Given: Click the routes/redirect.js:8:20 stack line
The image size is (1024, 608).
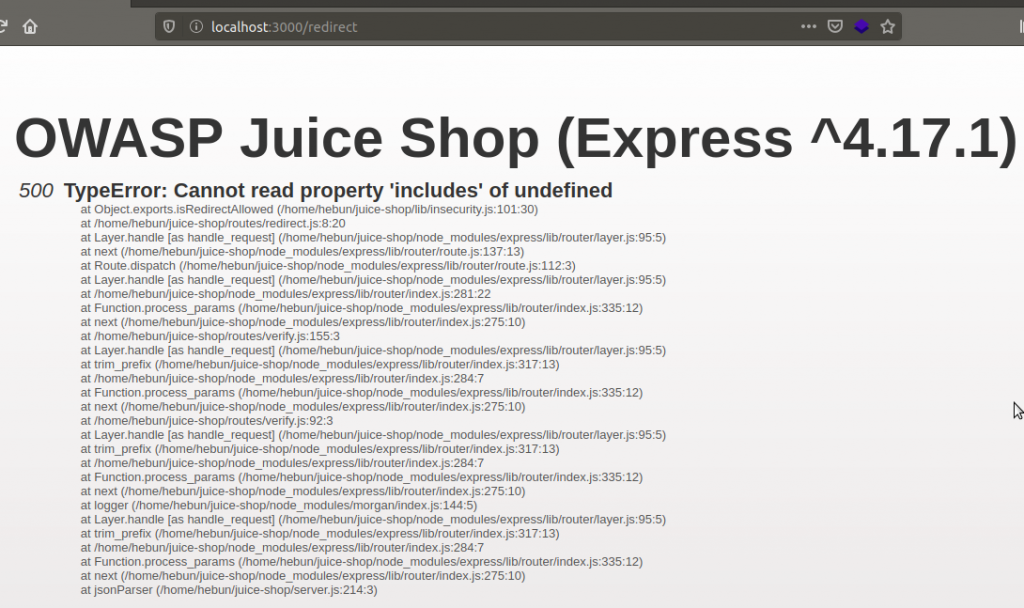Looking at the screenshot, I should point(213,223).
